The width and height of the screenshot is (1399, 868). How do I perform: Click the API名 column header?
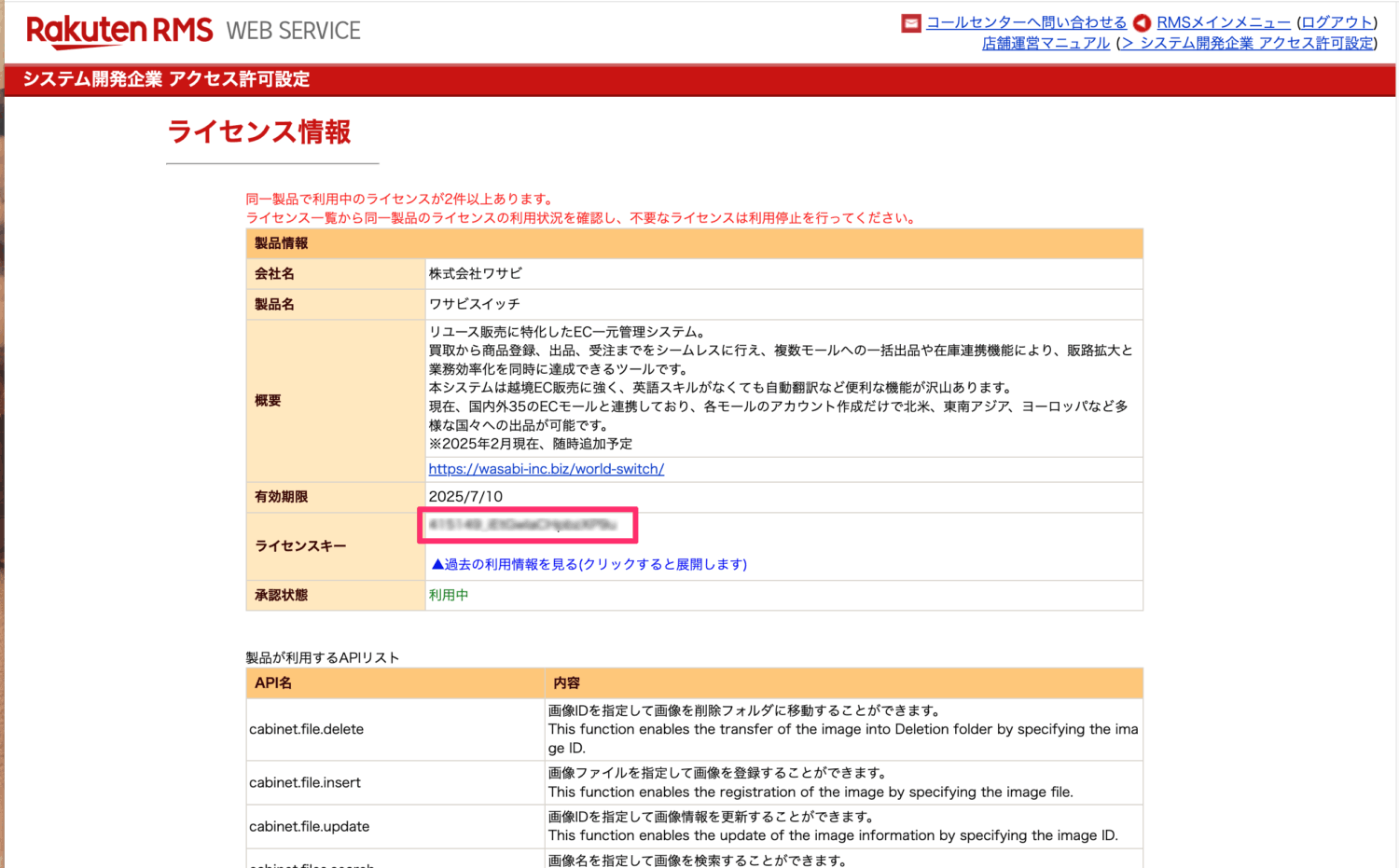coord(273,682)
